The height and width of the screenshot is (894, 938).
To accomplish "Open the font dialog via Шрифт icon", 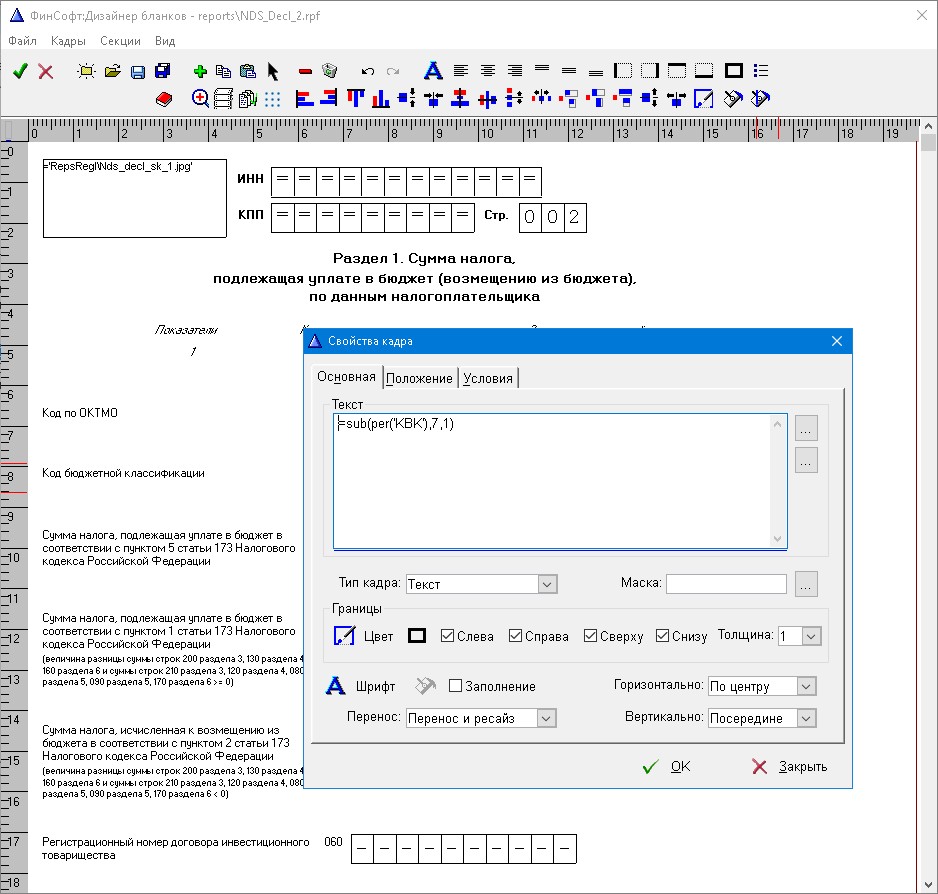I will (338, 686).
